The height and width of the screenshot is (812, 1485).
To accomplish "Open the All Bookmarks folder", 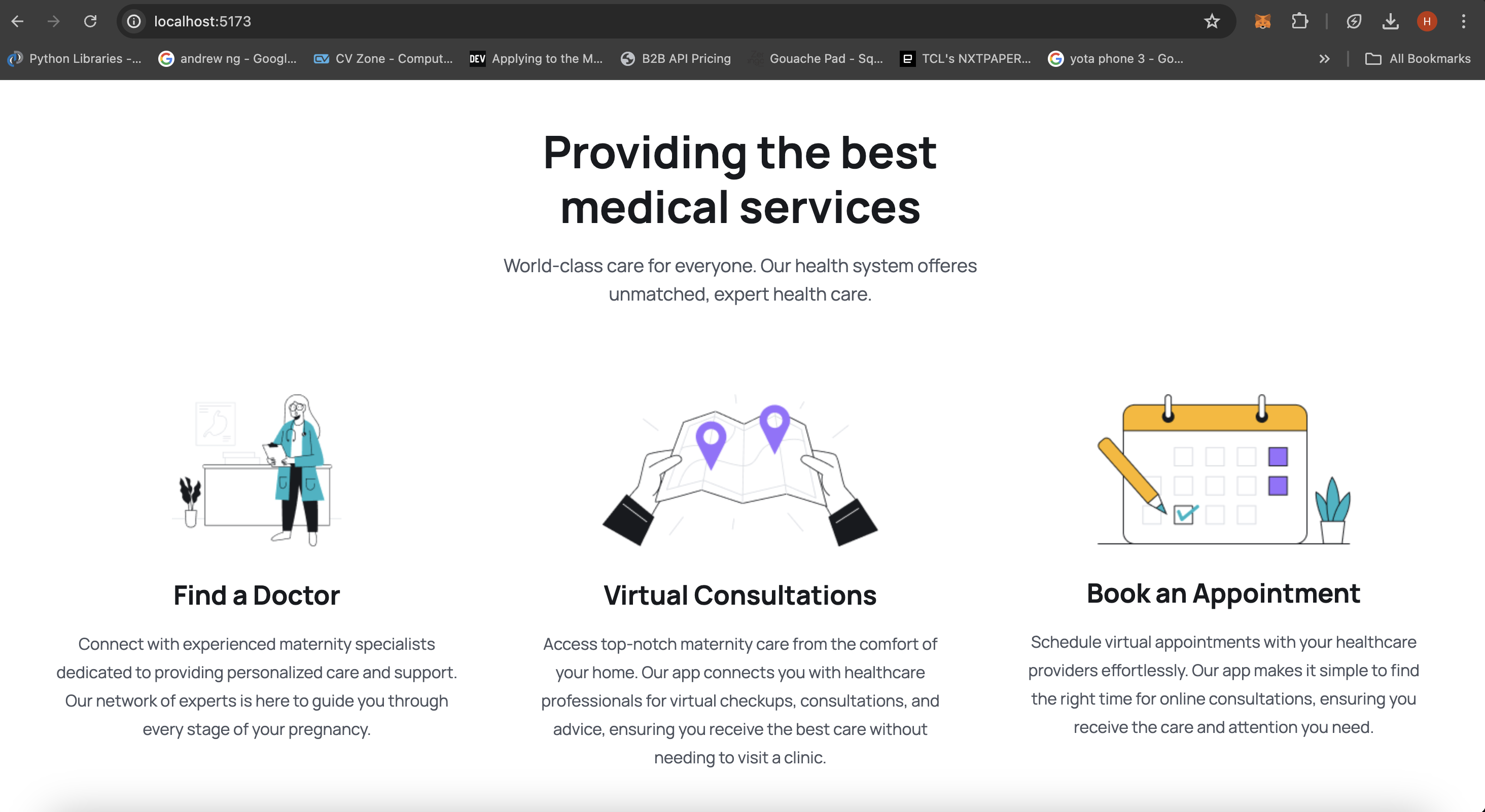I will click(x=1418, y=59).
